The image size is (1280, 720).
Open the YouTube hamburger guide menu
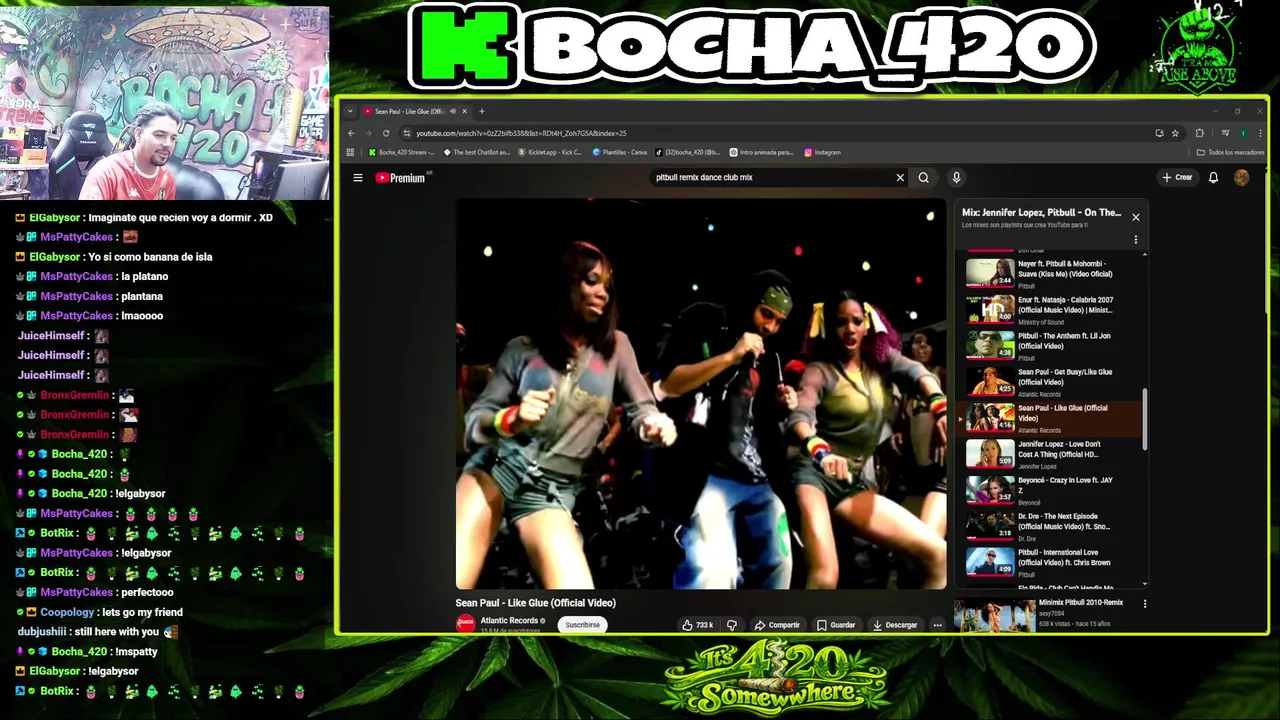click(x=358, y=178)
